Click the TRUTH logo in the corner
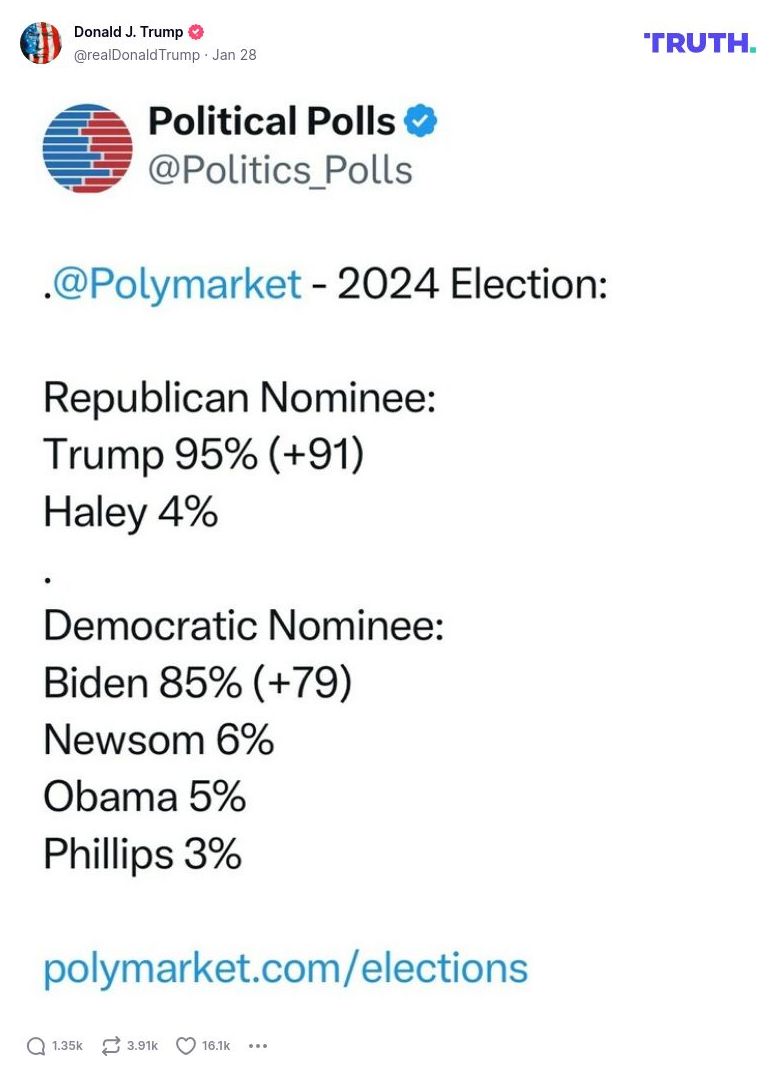The height and width of the screenshot is (1076, 777). click(x=700, y=42)
